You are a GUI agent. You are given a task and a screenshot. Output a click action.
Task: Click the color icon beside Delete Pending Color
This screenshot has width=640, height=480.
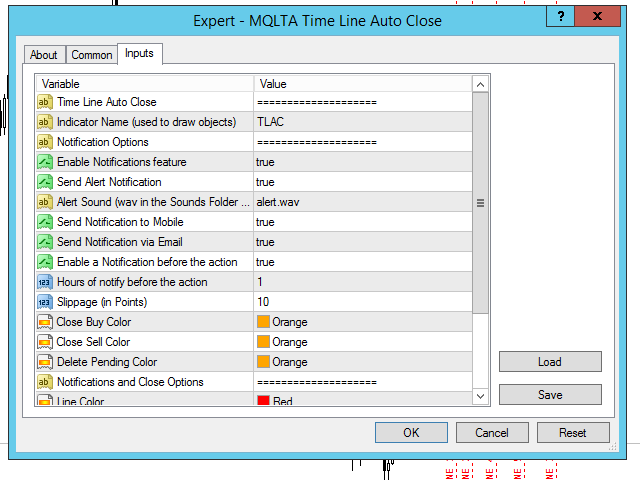click(45, 362)
